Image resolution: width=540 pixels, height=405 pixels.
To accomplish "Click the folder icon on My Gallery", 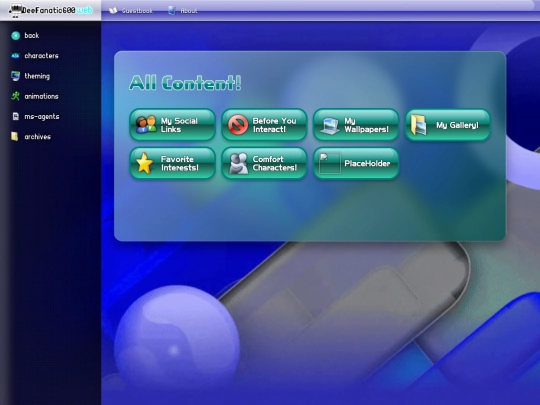I will [419, 125].
